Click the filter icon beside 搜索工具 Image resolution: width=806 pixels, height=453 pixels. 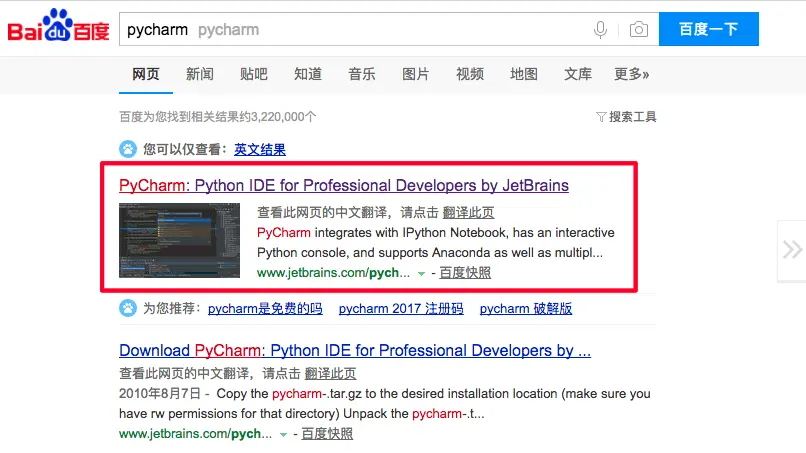point(600,117)
